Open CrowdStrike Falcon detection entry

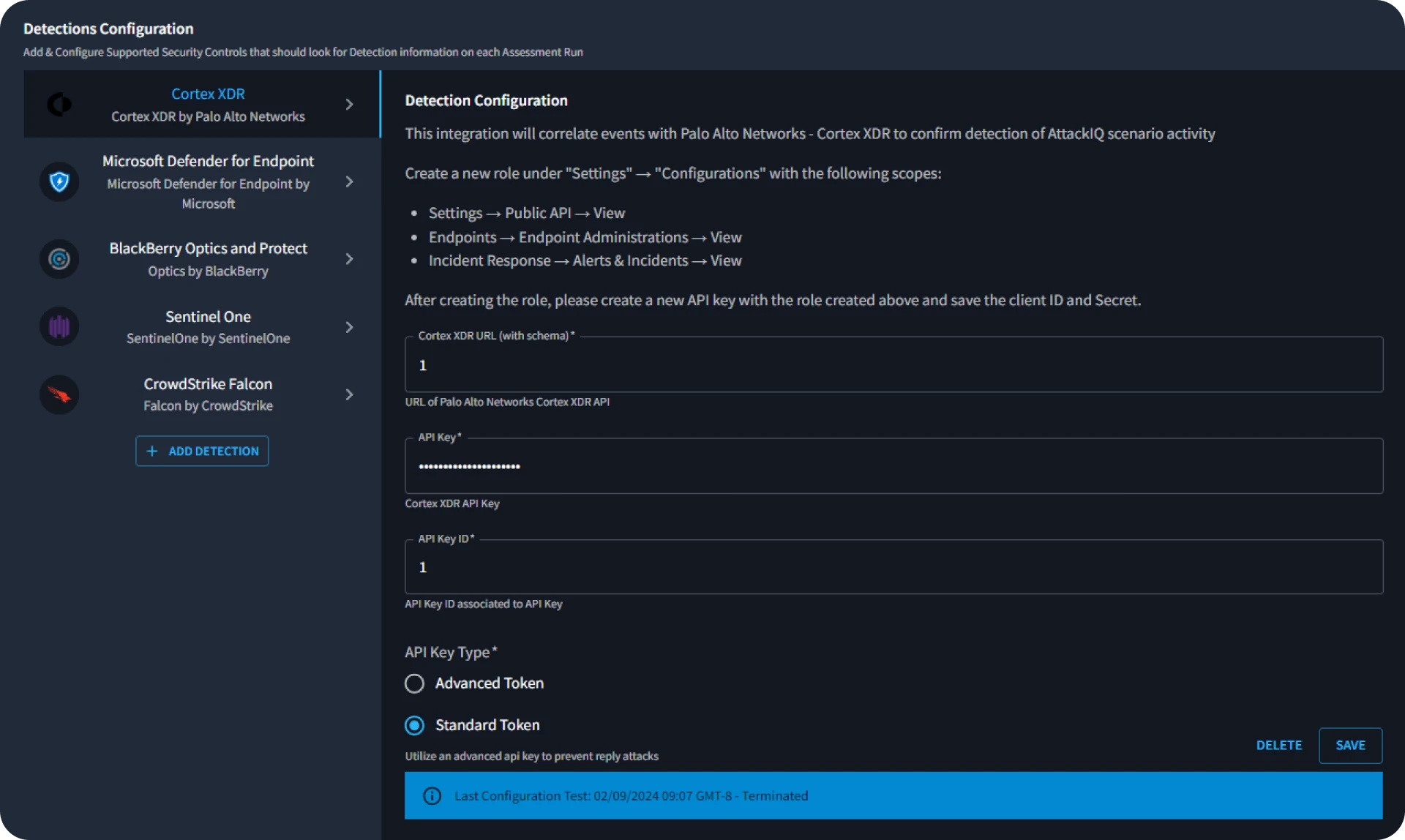click(x=208, y=394)
